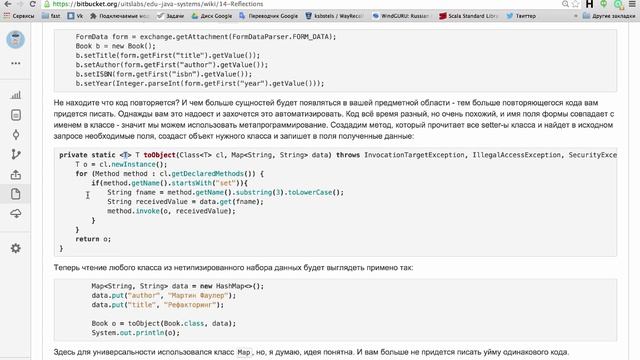Open the Wiki page icon in sidebar
The width and height of the screenshot is (640, 360).
pos(16,194)
